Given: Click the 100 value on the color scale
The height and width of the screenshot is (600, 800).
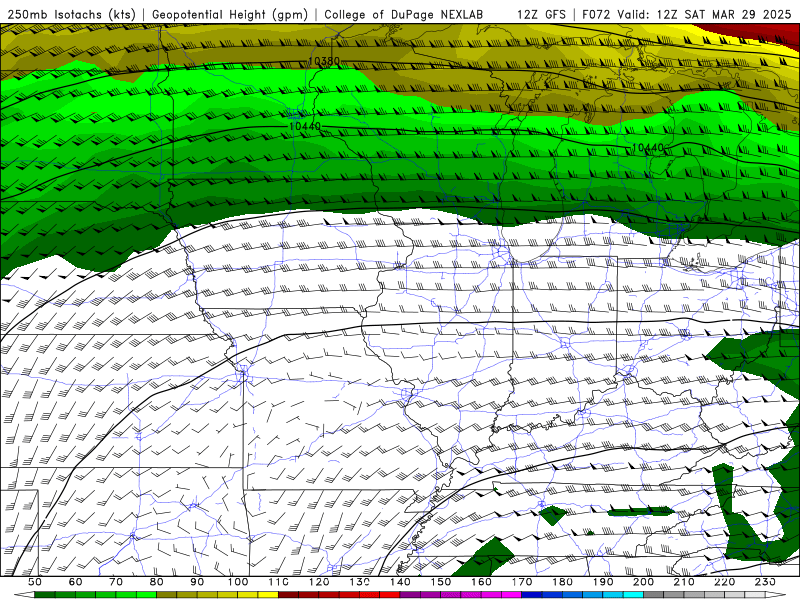Looking at the screenshot, I should point(238,582).
